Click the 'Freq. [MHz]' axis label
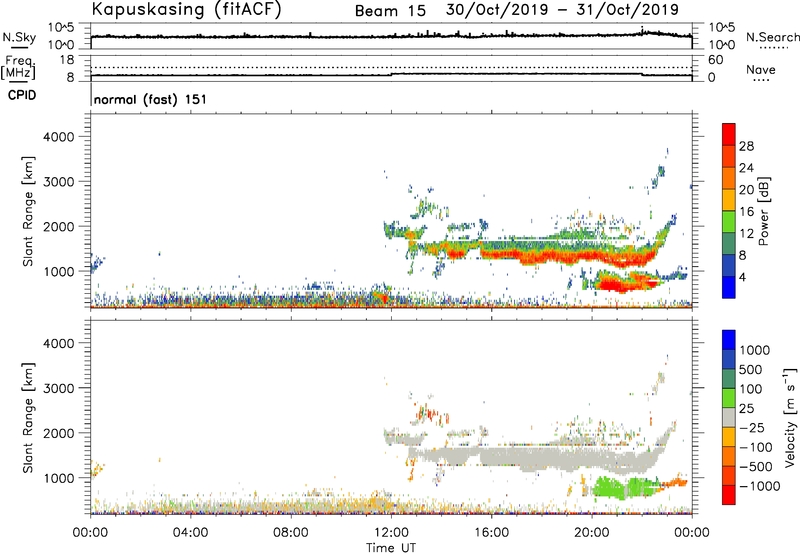Screen dimensions: 800x554 point(19,67)
